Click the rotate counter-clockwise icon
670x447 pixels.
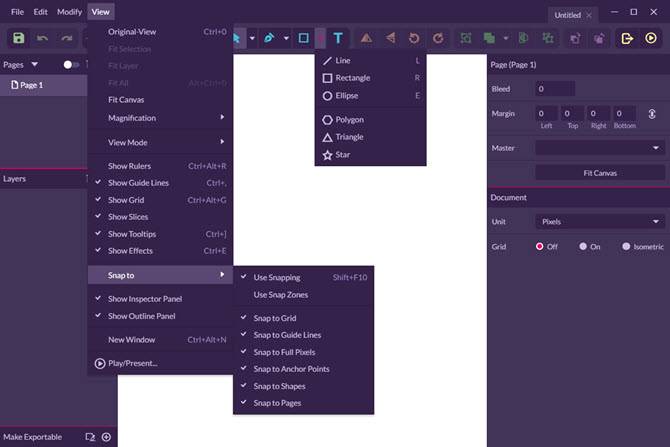point(414,38)
